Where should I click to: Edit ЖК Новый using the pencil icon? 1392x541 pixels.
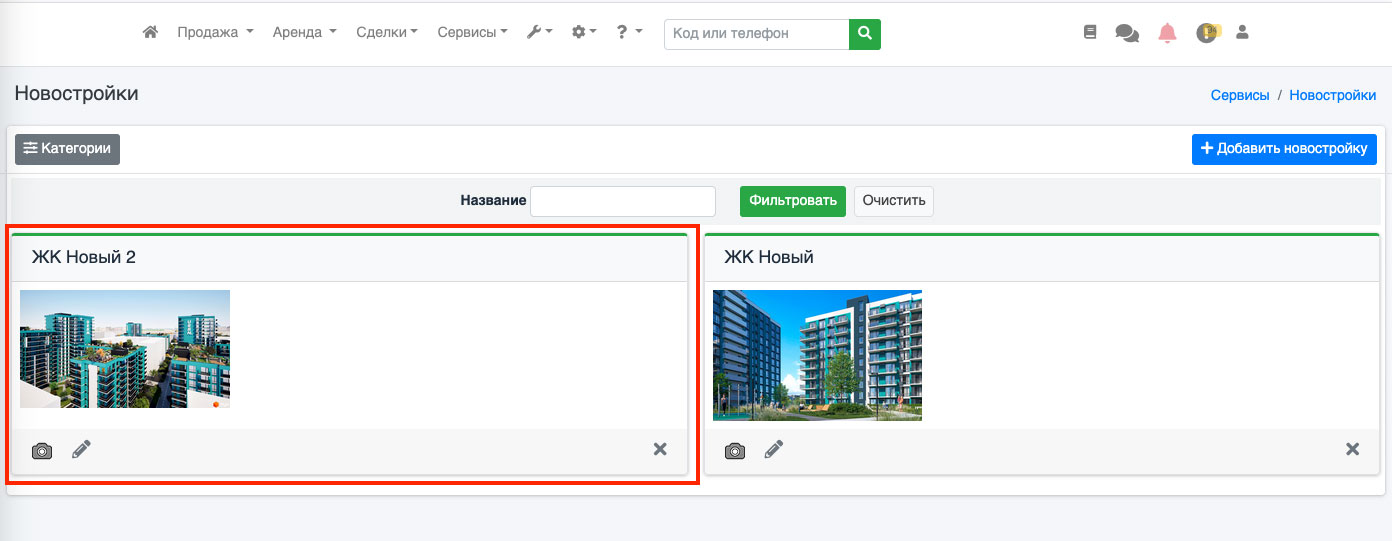coord(774,450)
